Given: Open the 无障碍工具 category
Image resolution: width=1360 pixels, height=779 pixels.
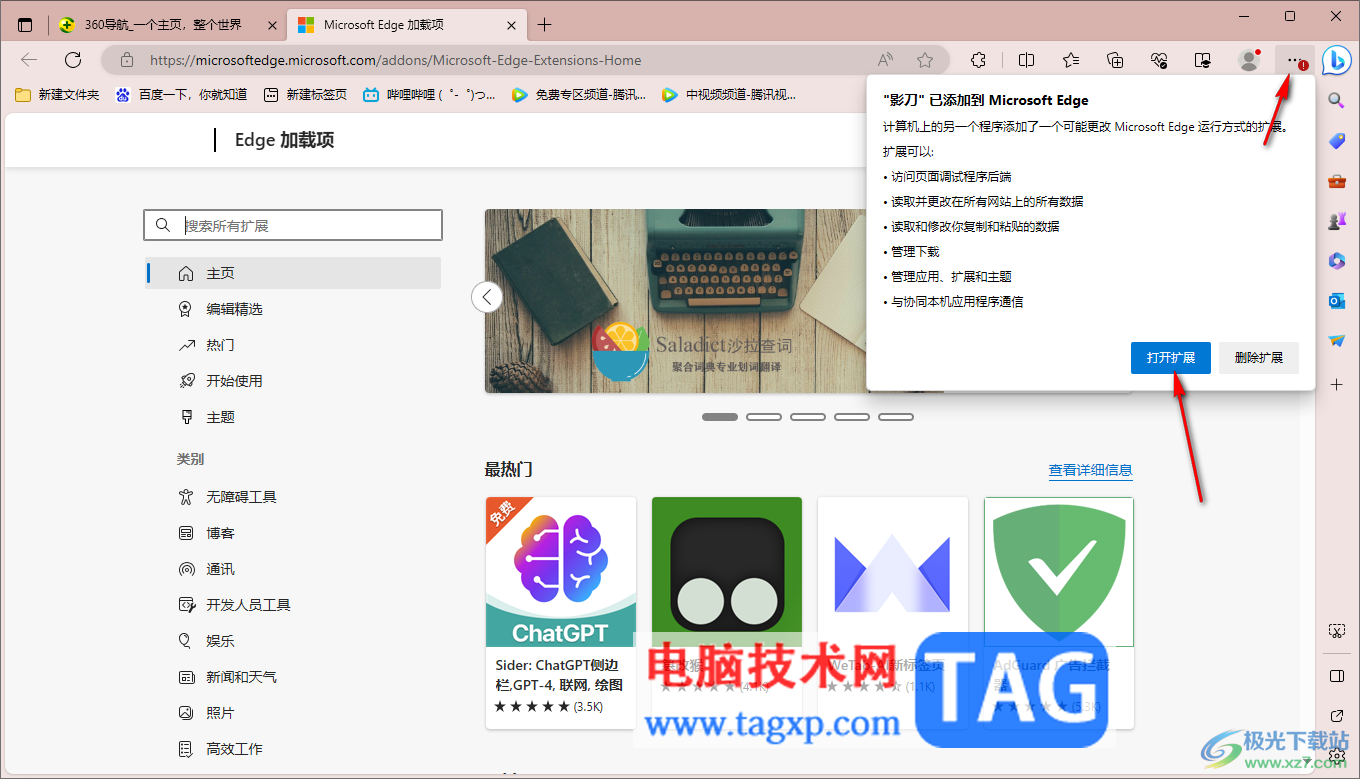Looking at the screenshot, I should pyautogui.click(x=293, y=497).
